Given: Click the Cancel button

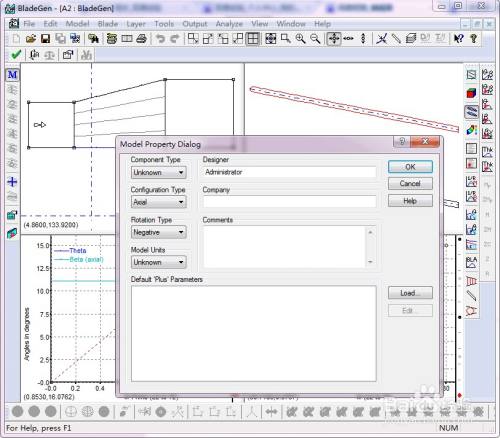Looking at the screenshot, I should click(x=410, y=184).
